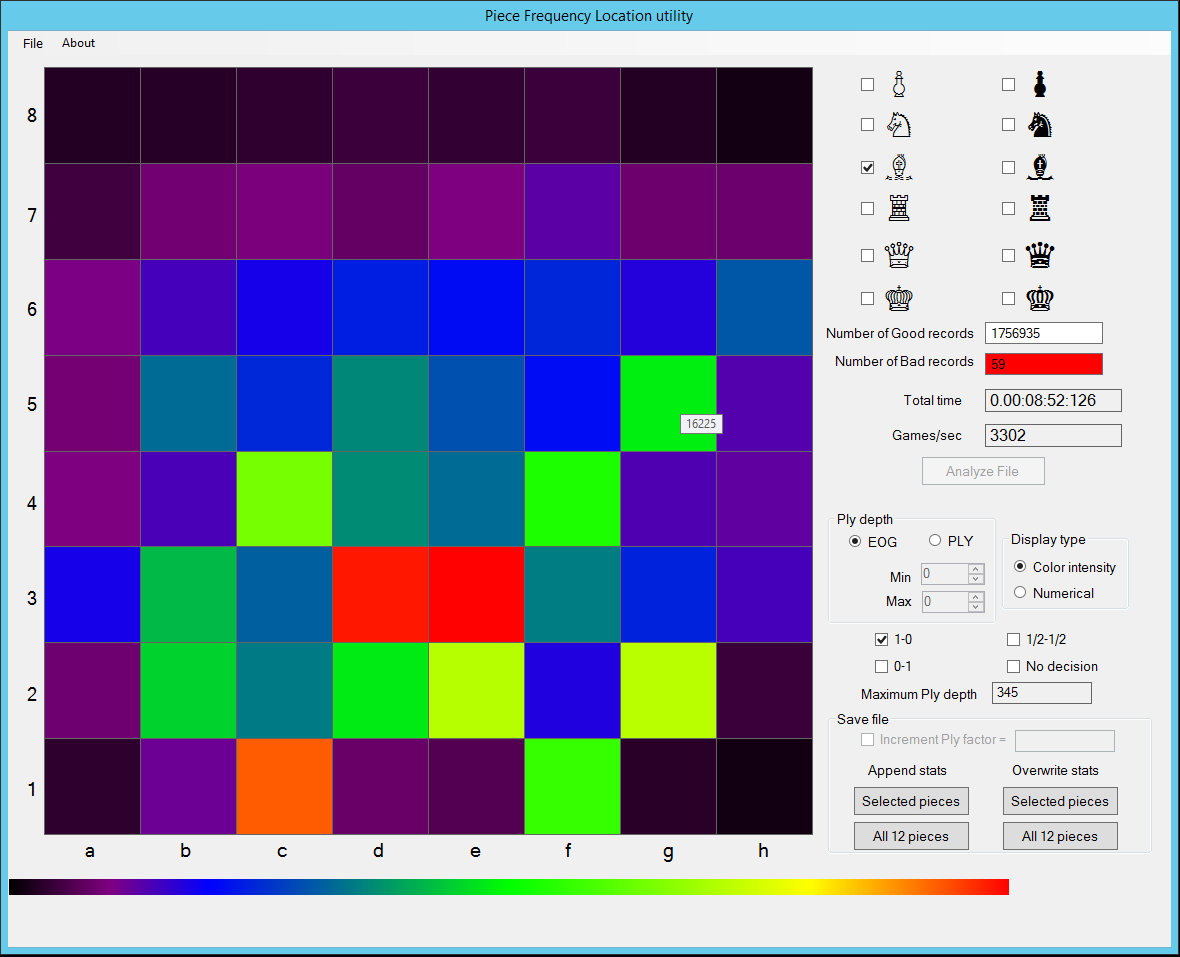Click Append stats Selected pieces button
The height and width of the screenshot is (957, 1180).
(x=911, y=801)
